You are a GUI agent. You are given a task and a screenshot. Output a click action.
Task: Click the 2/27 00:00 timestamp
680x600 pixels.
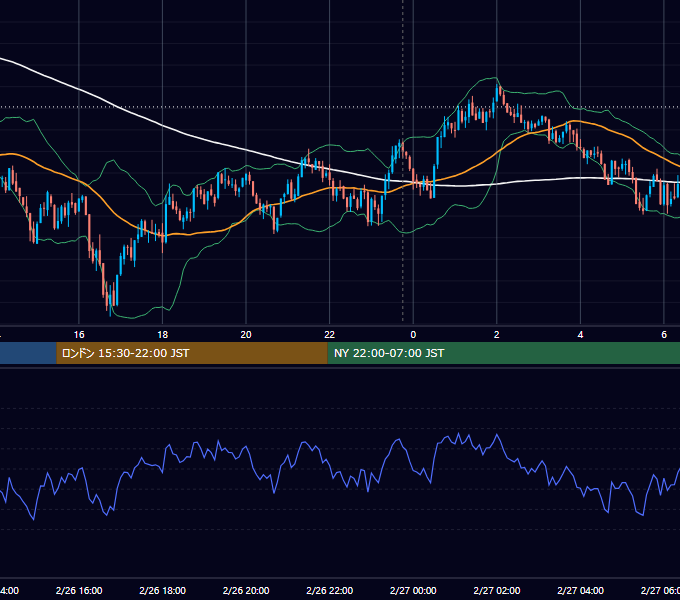pos(413,590)
